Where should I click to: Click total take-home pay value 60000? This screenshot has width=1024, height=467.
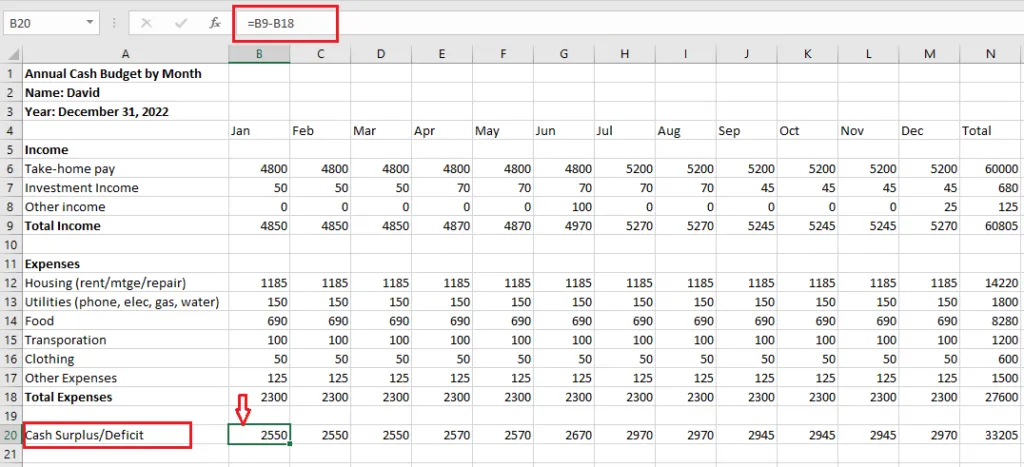pos(991,169)
